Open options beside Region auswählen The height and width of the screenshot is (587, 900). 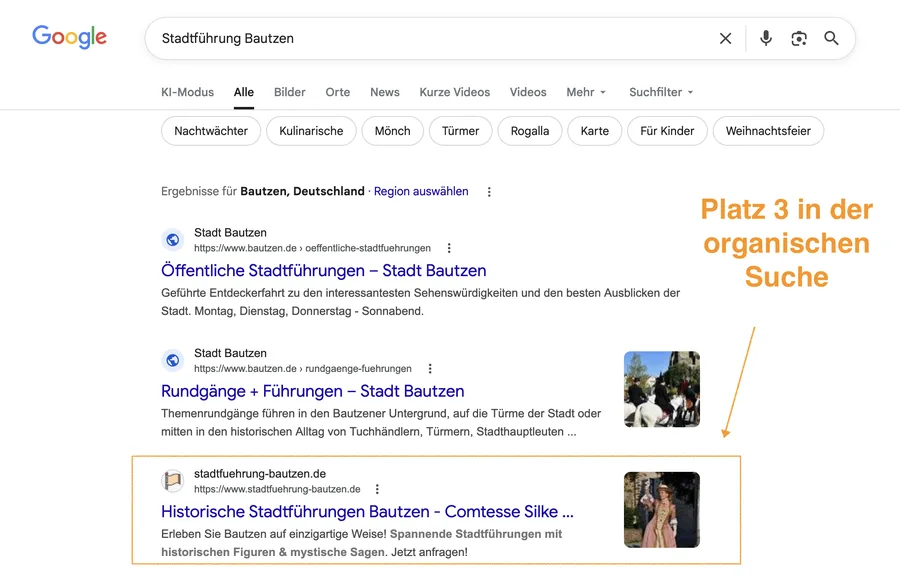pos(489,191)
